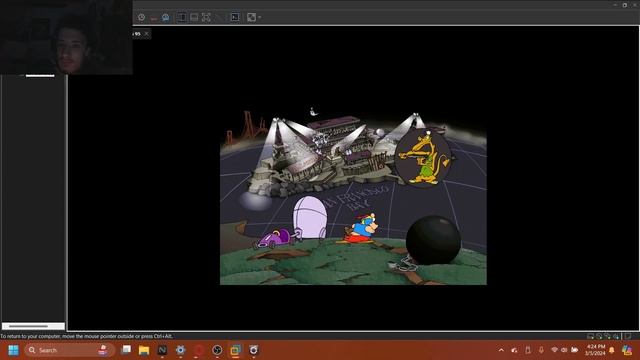The width and height of the screenshot is (640, 360).
Task: Revert the VM to its snapshot
Action: point(153,18)
